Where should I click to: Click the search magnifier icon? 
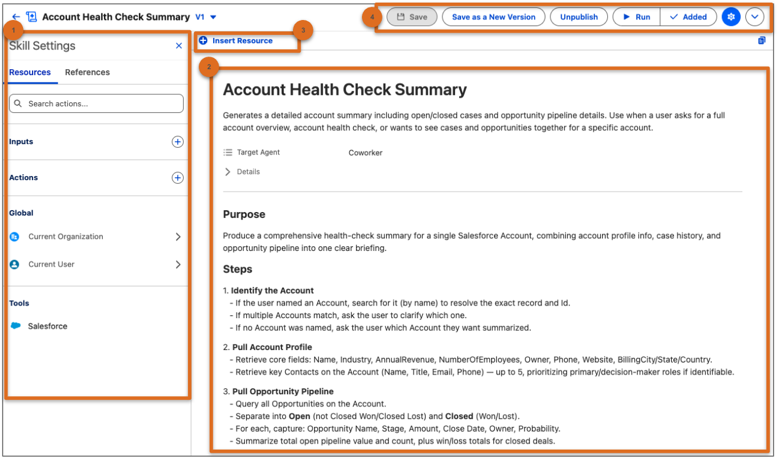[x=18, y=104]
